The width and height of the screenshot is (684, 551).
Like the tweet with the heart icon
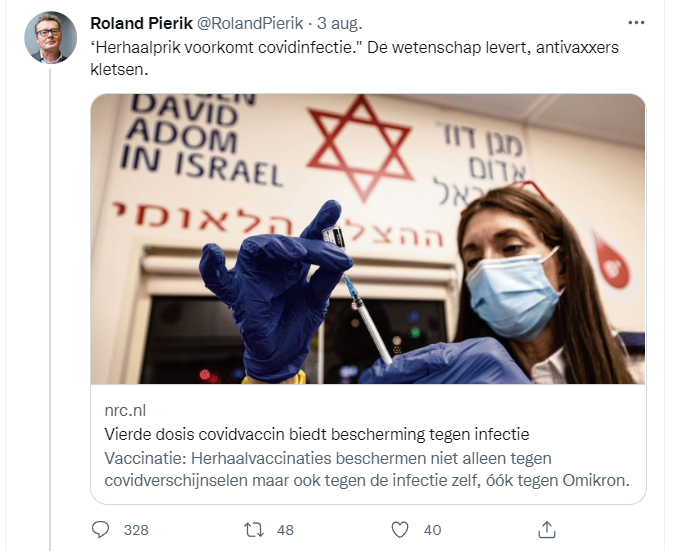[x=400, y=530]
